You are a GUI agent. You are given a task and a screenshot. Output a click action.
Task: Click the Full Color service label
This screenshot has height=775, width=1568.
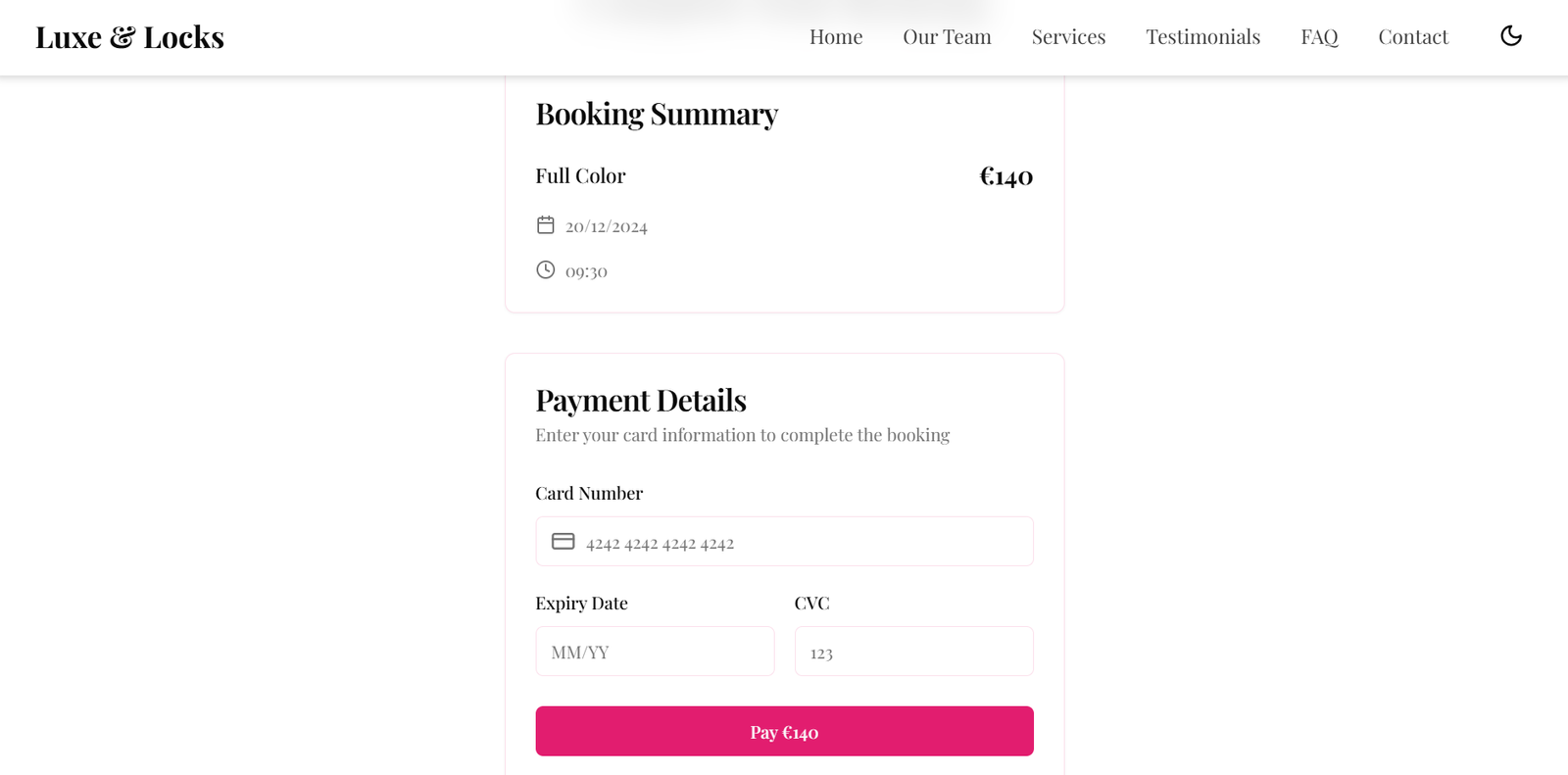click(x=580, y=176)
